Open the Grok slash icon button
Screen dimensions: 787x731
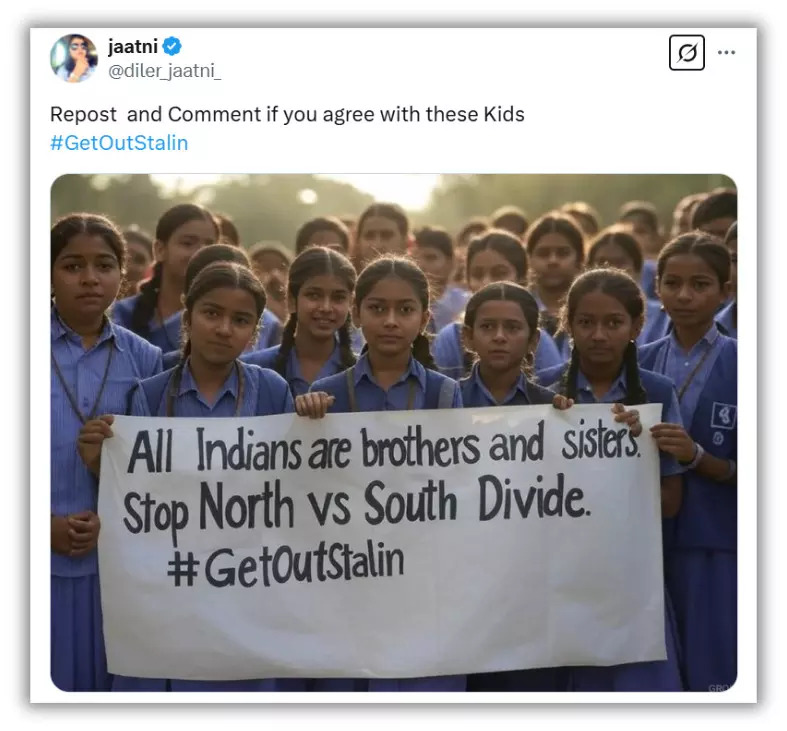tap(686, 52)
